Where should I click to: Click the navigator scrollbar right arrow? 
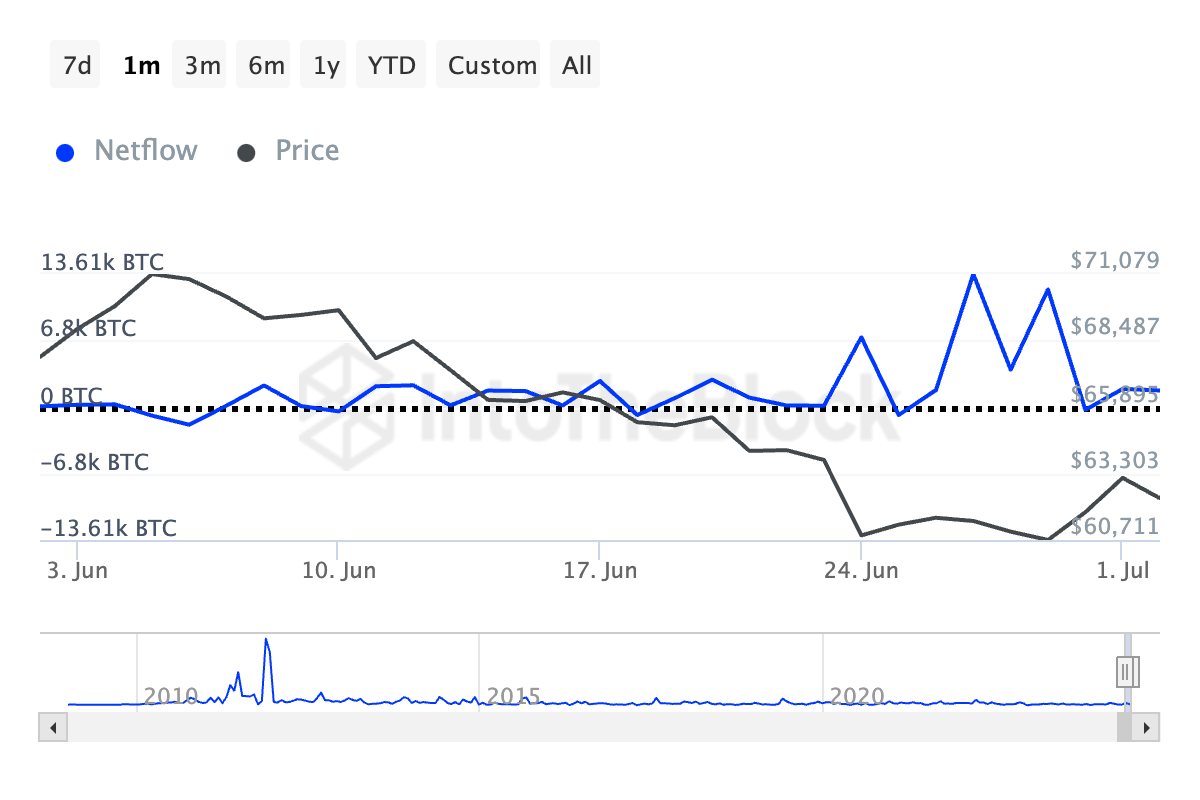click(x=1149, y=727)
